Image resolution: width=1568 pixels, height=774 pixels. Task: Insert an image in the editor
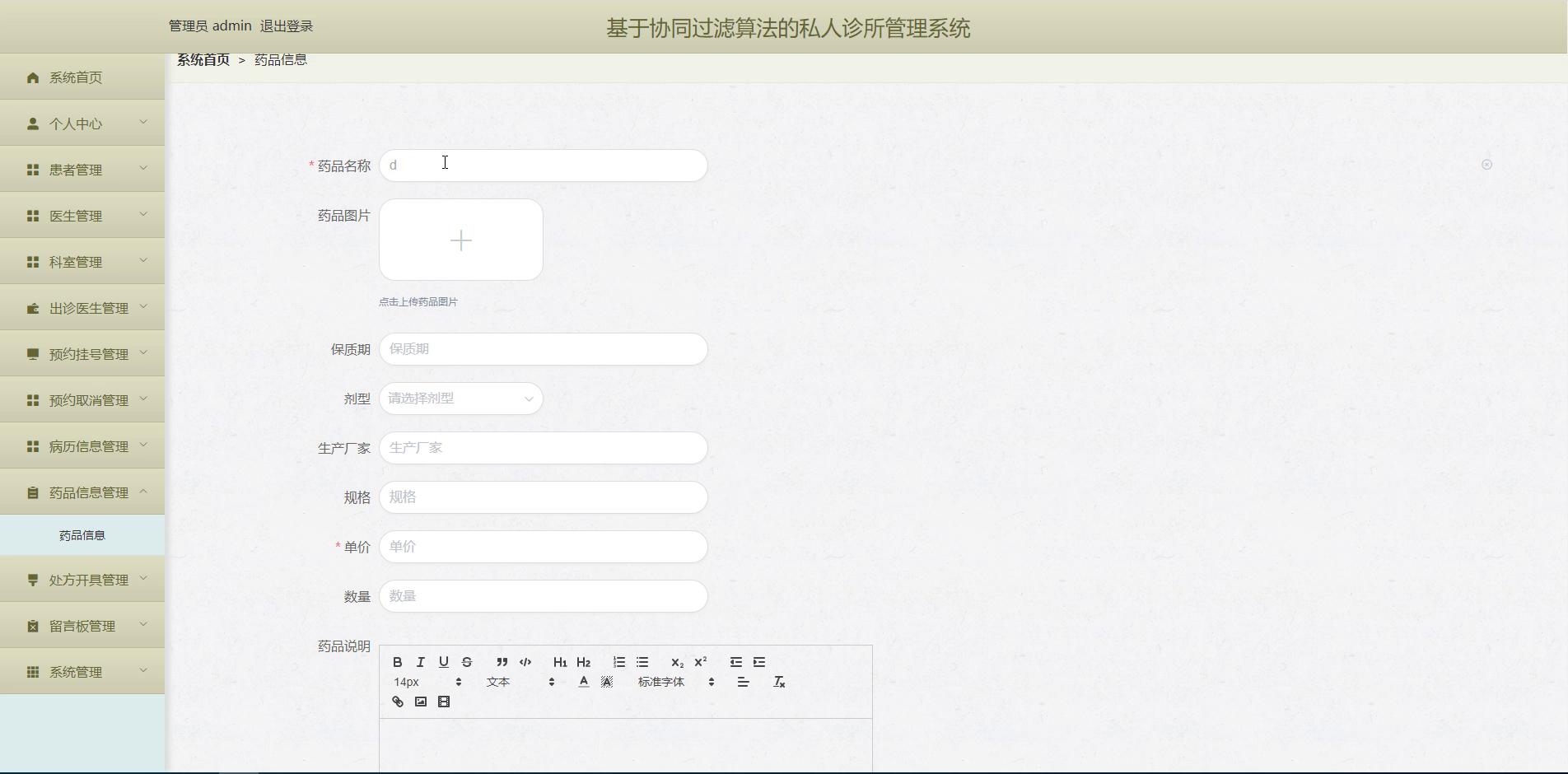point(421,702)
